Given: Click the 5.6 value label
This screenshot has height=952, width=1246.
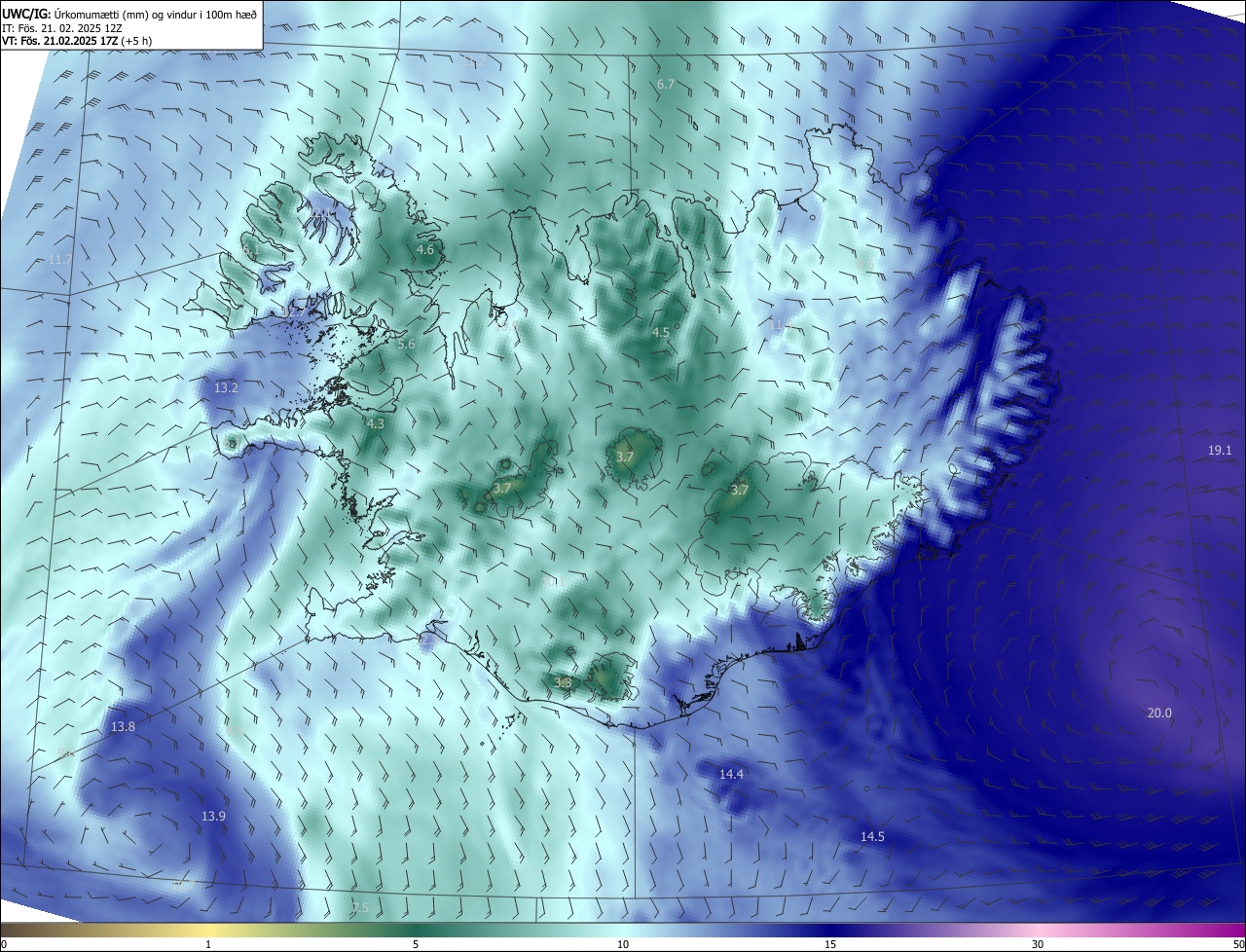Looking at the screenshot, I should tap(407, 345).
